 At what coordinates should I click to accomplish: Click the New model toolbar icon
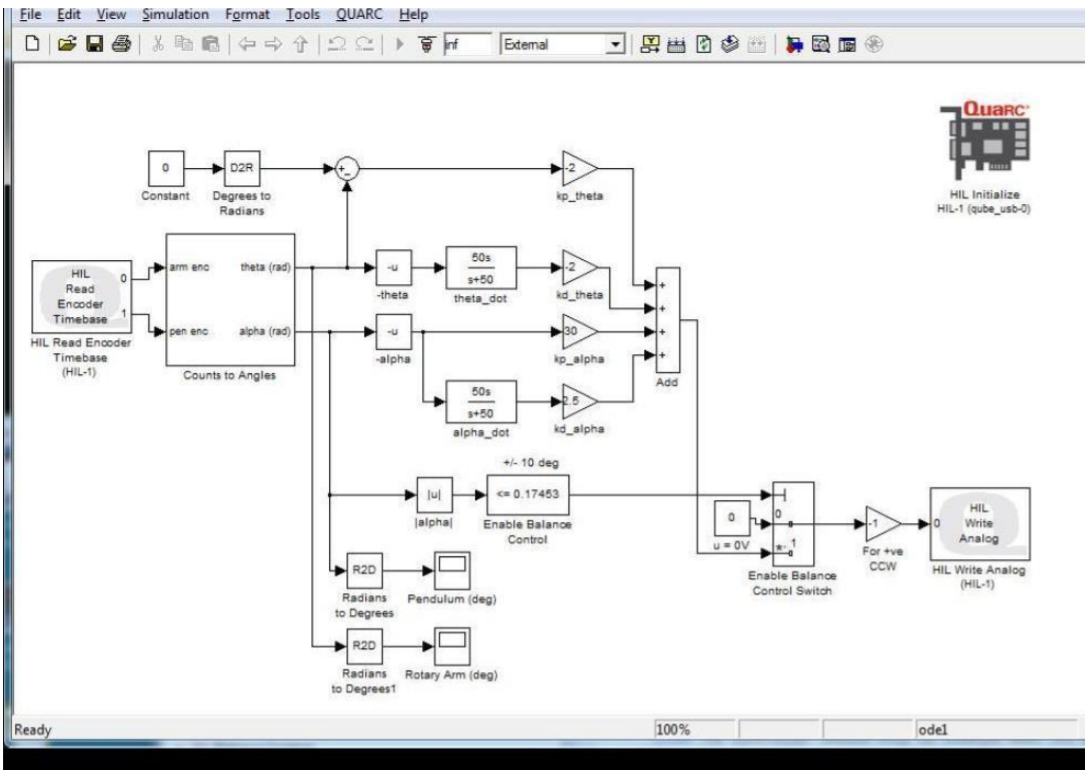pyautogui.click(x=32, y=44)
